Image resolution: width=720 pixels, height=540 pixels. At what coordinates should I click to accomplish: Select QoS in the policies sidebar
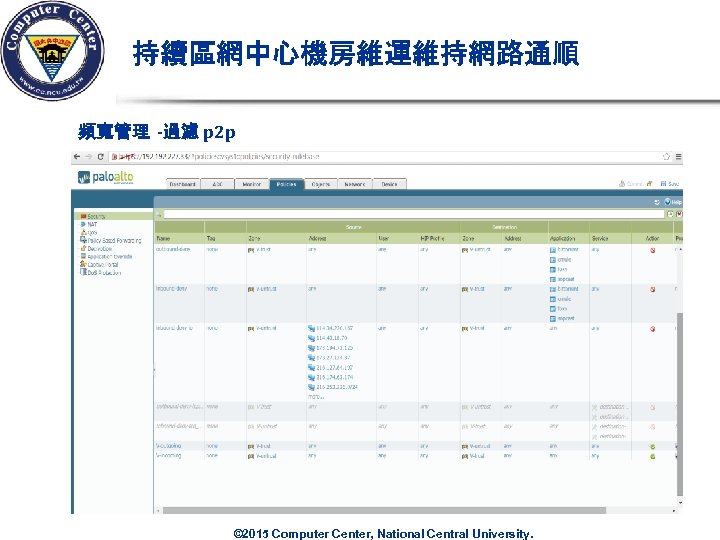click(89, 232)
